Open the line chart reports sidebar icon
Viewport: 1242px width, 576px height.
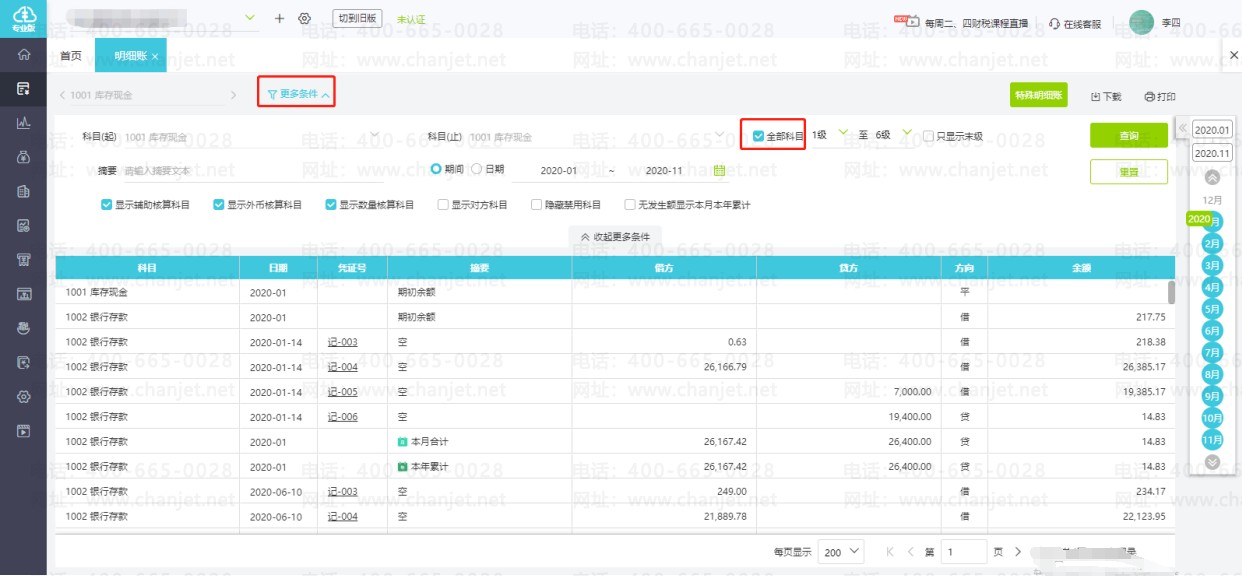(x=23, y=123)
